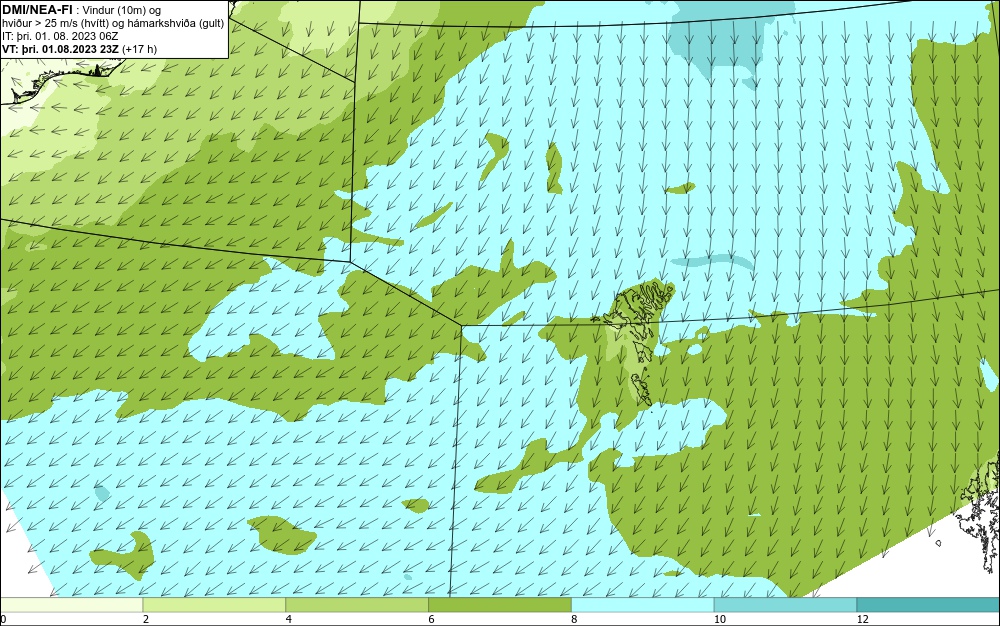This screenshot has width=1000, height=626.
Task: Click the 'hviður > 25 m/s (hvítt)' legend text
Action: [x=55, y=23]
